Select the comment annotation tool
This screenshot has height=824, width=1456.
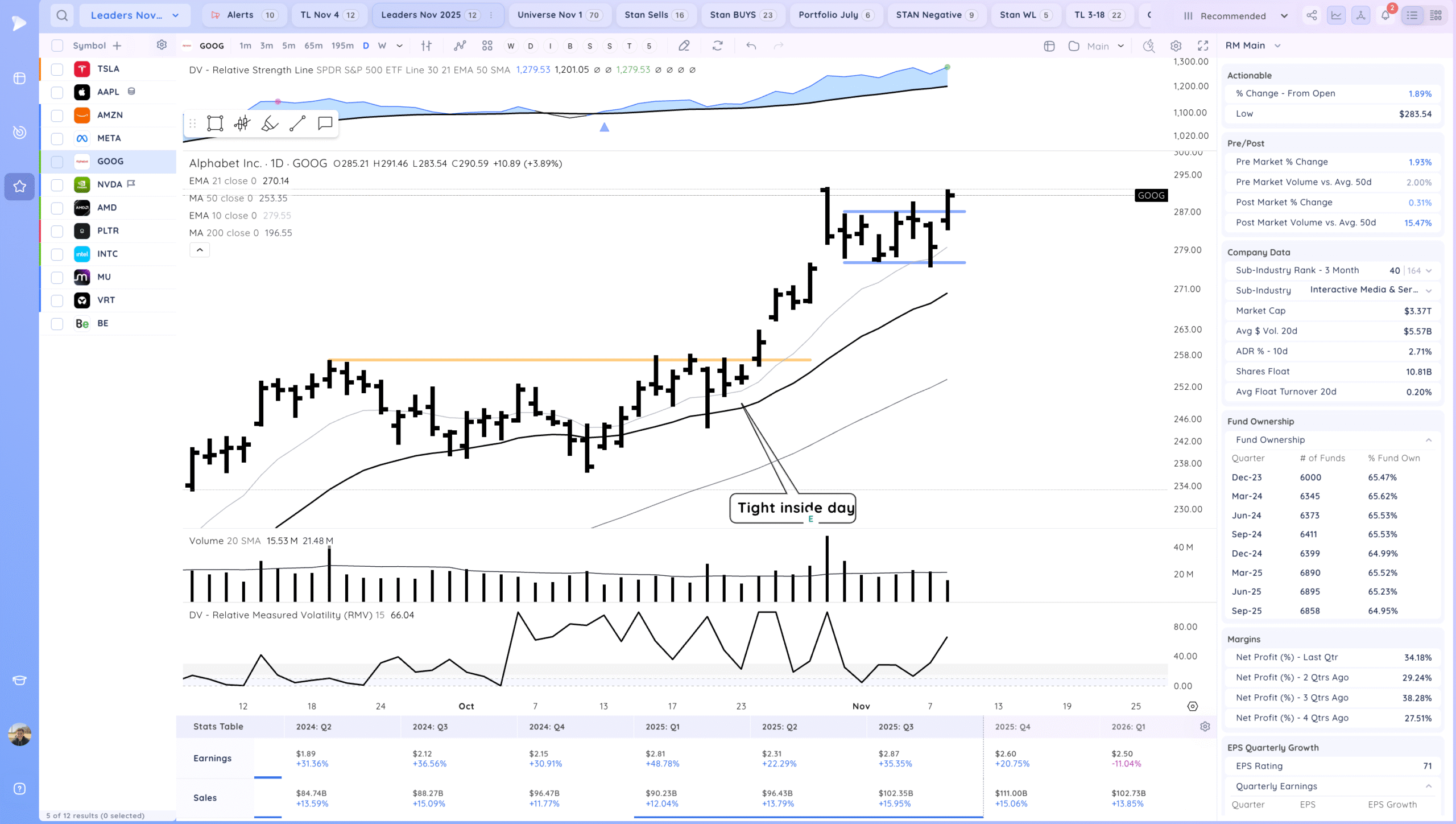[x=325, y=123]
